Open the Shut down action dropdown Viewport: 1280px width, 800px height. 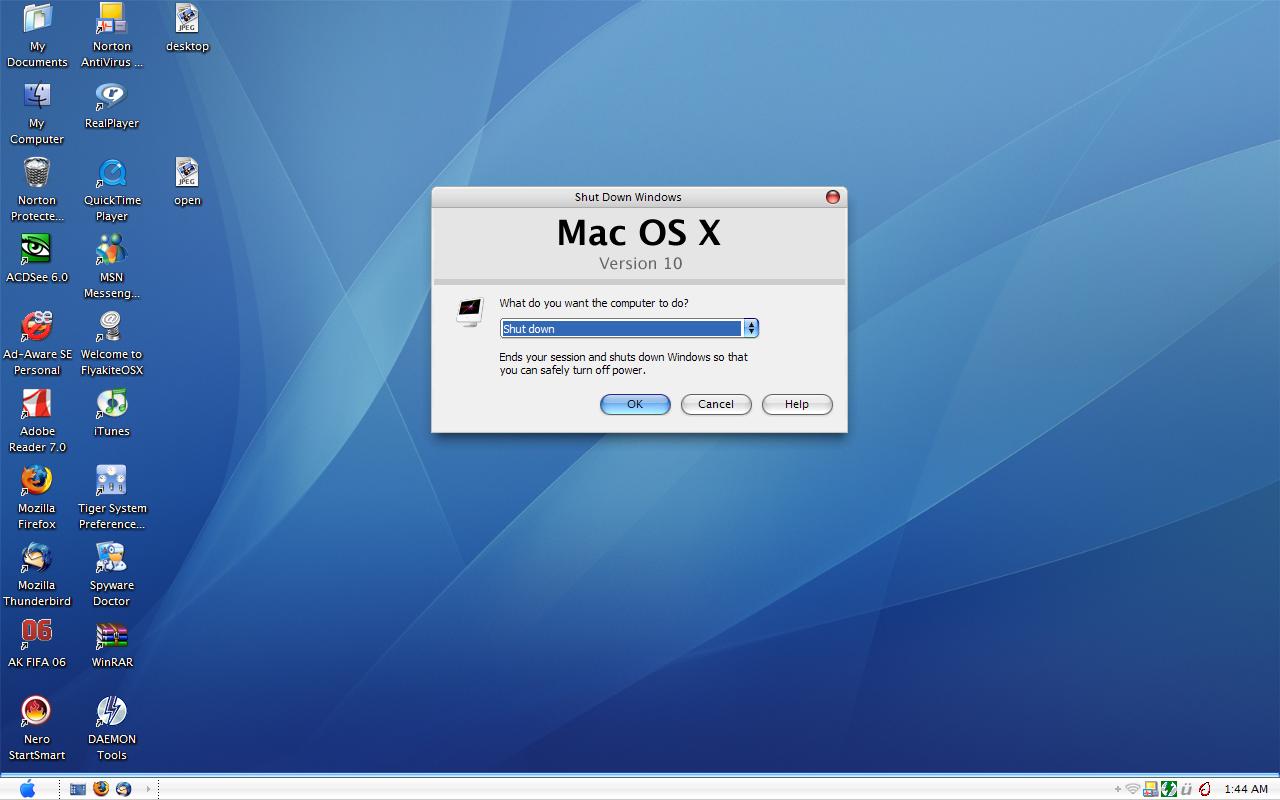[x=629, y=328]
